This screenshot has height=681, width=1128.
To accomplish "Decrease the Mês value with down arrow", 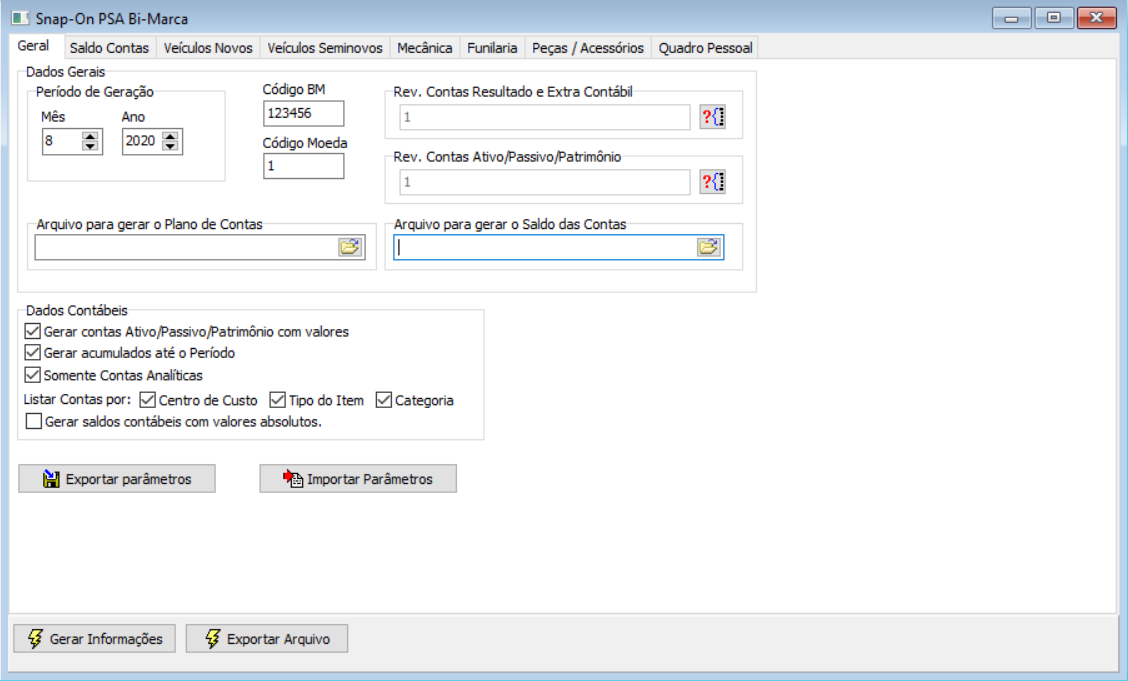I will point(90,146).
